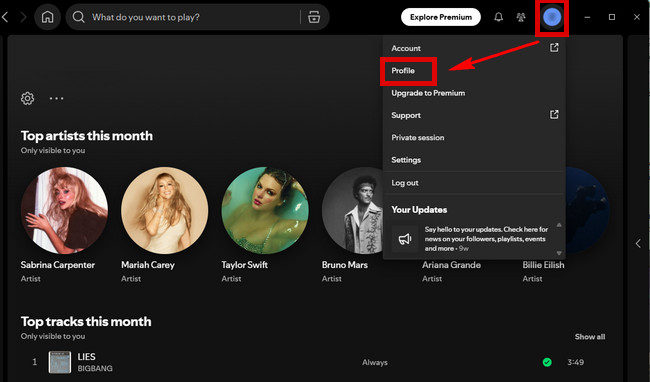Click the blue profile avatar button
The height and width of the screenshot is (382, 650).
point(552,17)
